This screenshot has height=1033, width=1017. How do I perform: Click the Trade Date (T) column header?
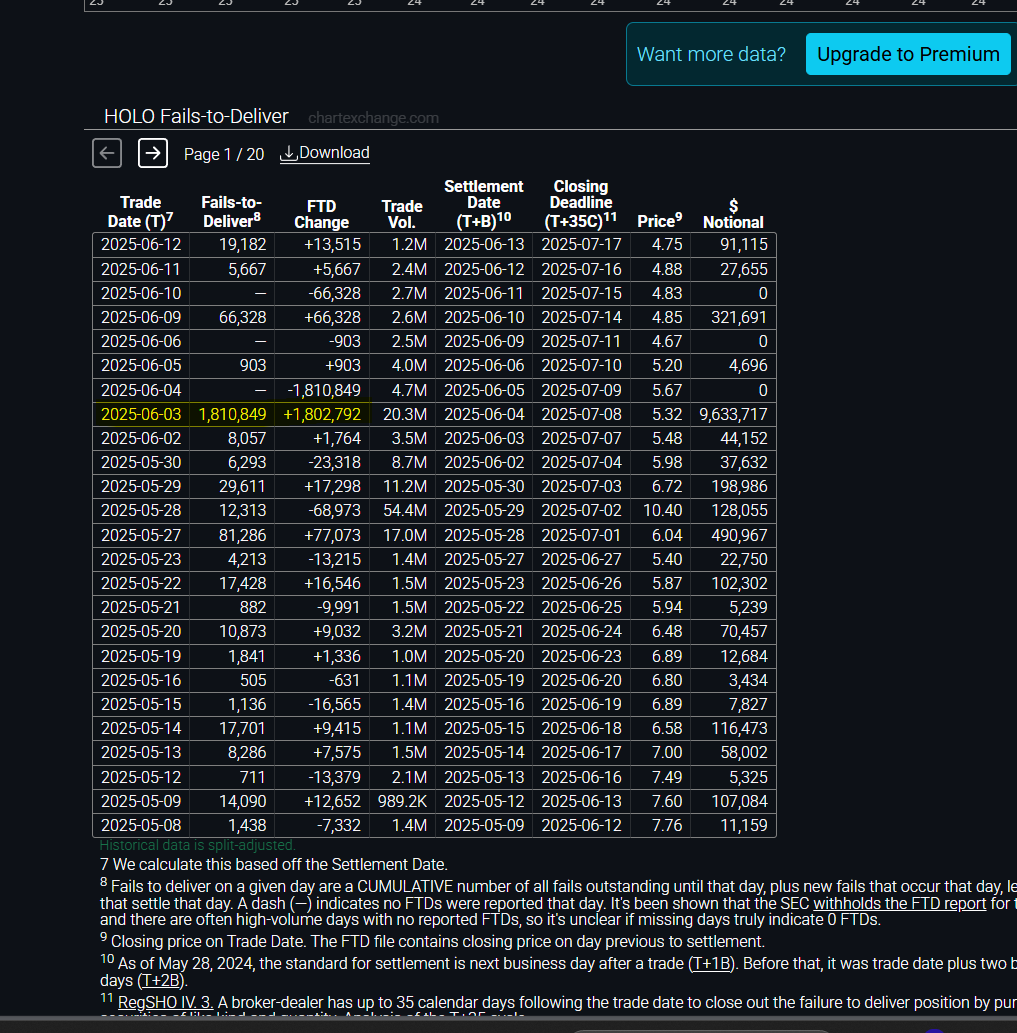coord(140,211)
